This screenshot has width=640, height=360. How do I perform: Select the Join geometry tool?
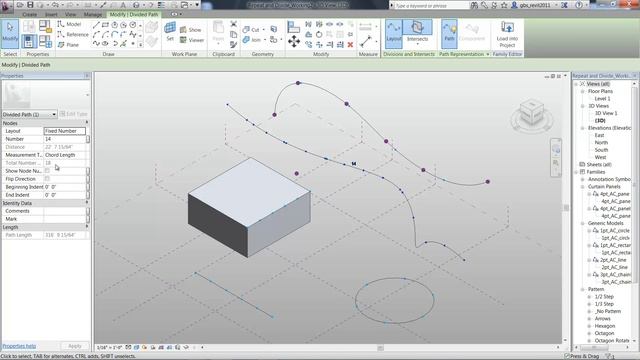click(x=251, y=40)
